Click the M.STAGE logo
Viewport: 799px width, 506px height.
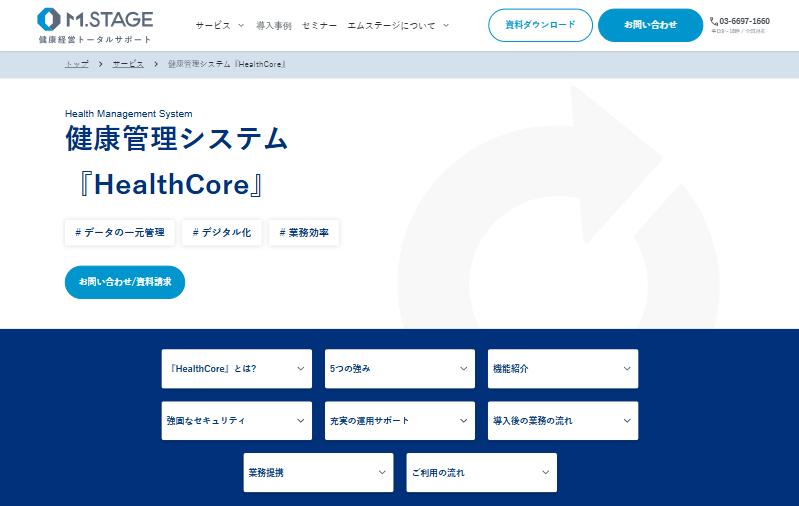[95, 19]
